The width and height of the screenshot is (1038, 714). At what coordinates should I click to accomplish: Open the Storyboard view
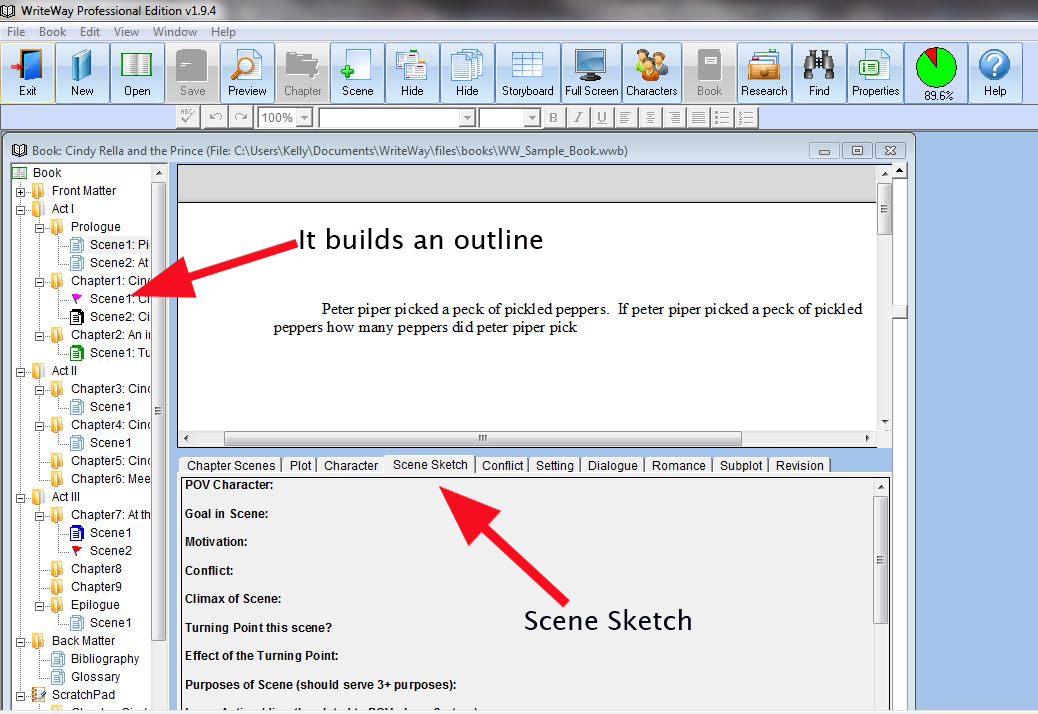(x=528, y=73)
